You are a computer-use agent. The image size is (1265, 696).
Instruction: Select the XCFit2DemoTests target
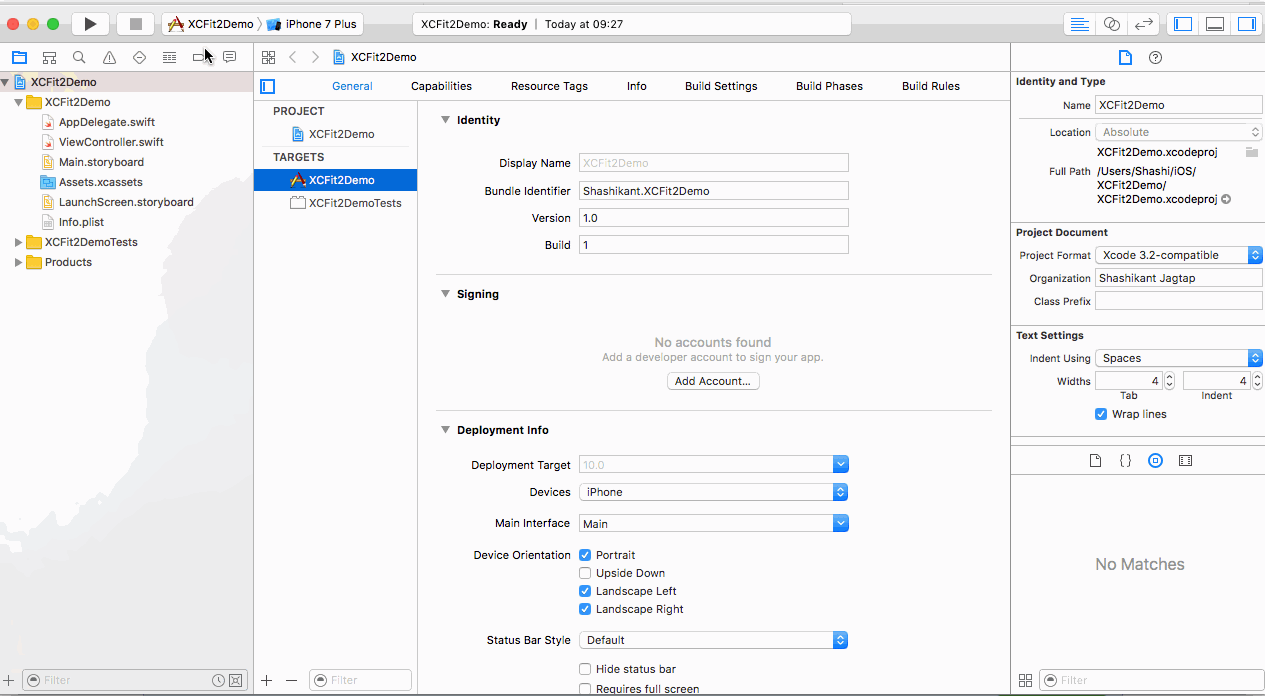(x=345, y=203)
